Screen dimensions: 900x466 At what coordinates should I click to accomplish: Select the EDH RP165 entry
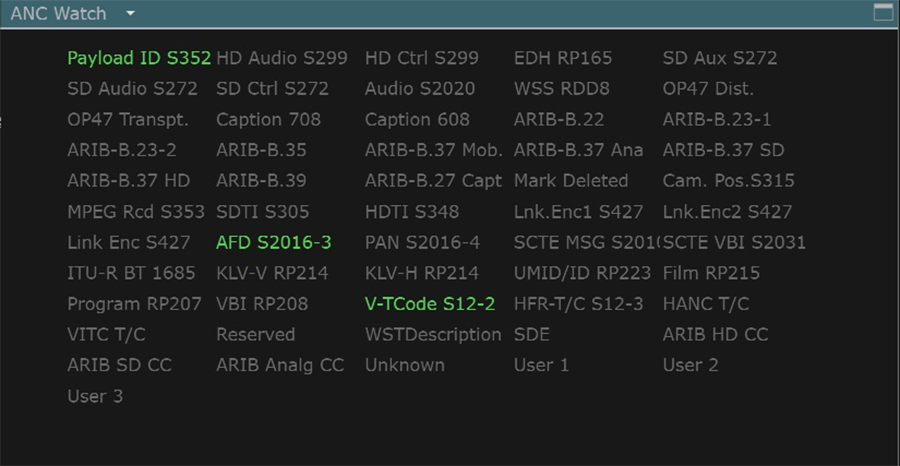click(x=563, y=58)
